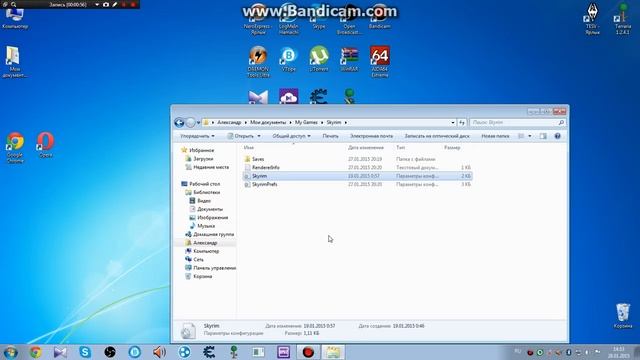This screenshot has width=640, height=360.
Task: Sort by the Размер column header
Action: [x=452, y=147]
